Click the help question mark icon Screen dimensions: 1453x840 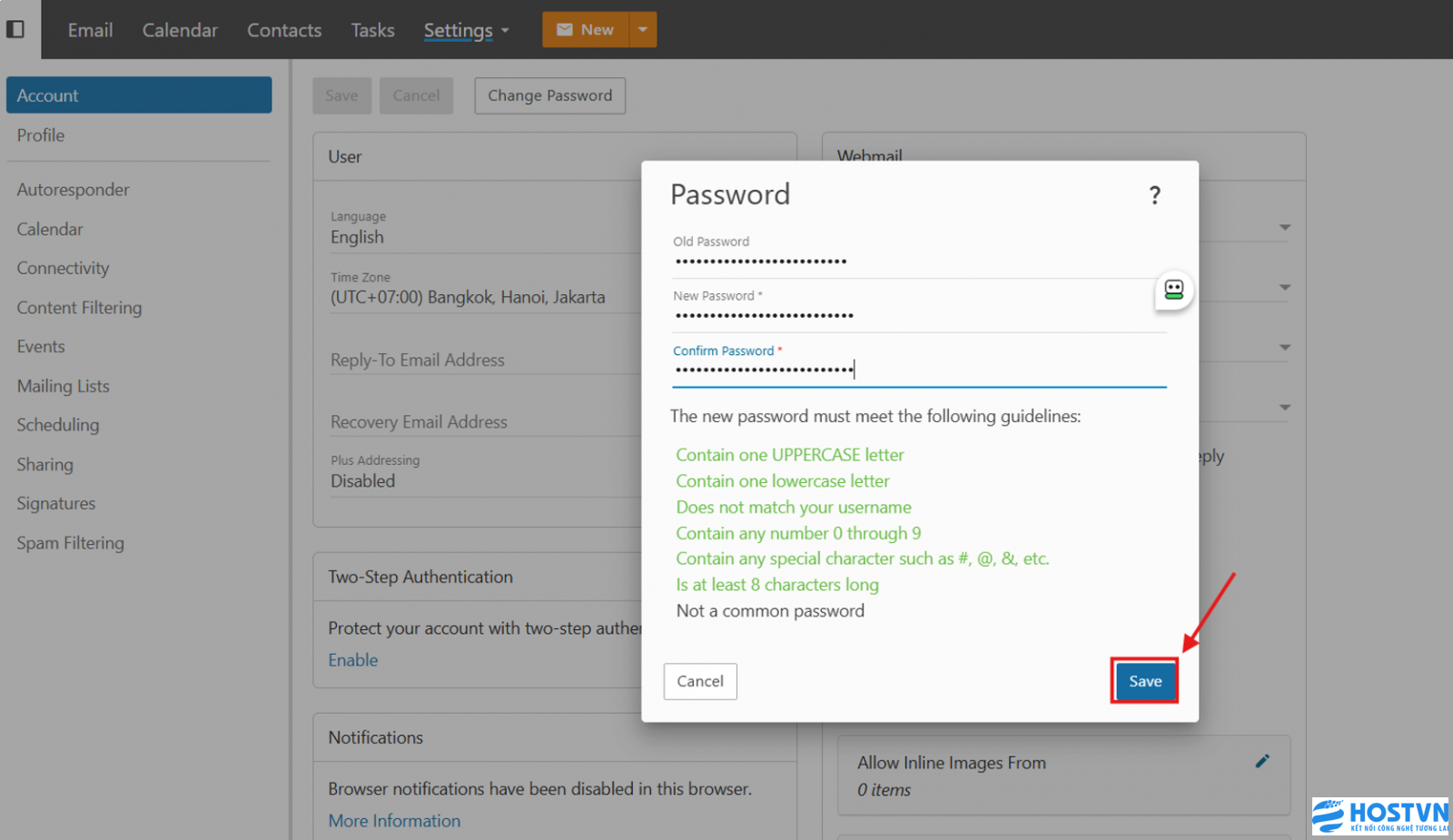[x=1154, y=195]
